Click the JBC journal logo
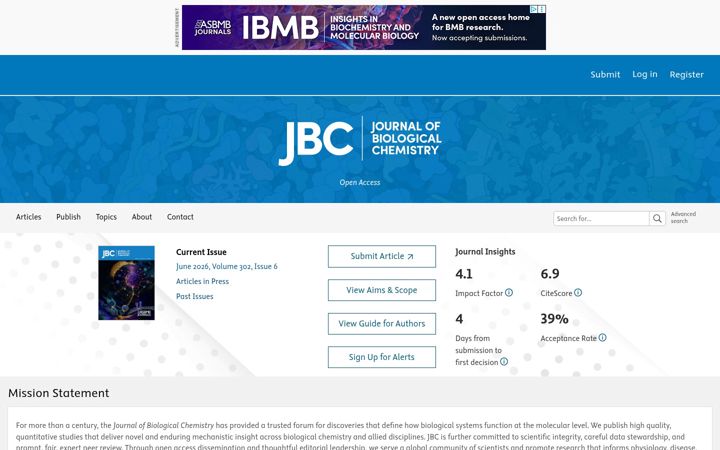The height and width of the screenshot is (450, 720). pos(360,141)
